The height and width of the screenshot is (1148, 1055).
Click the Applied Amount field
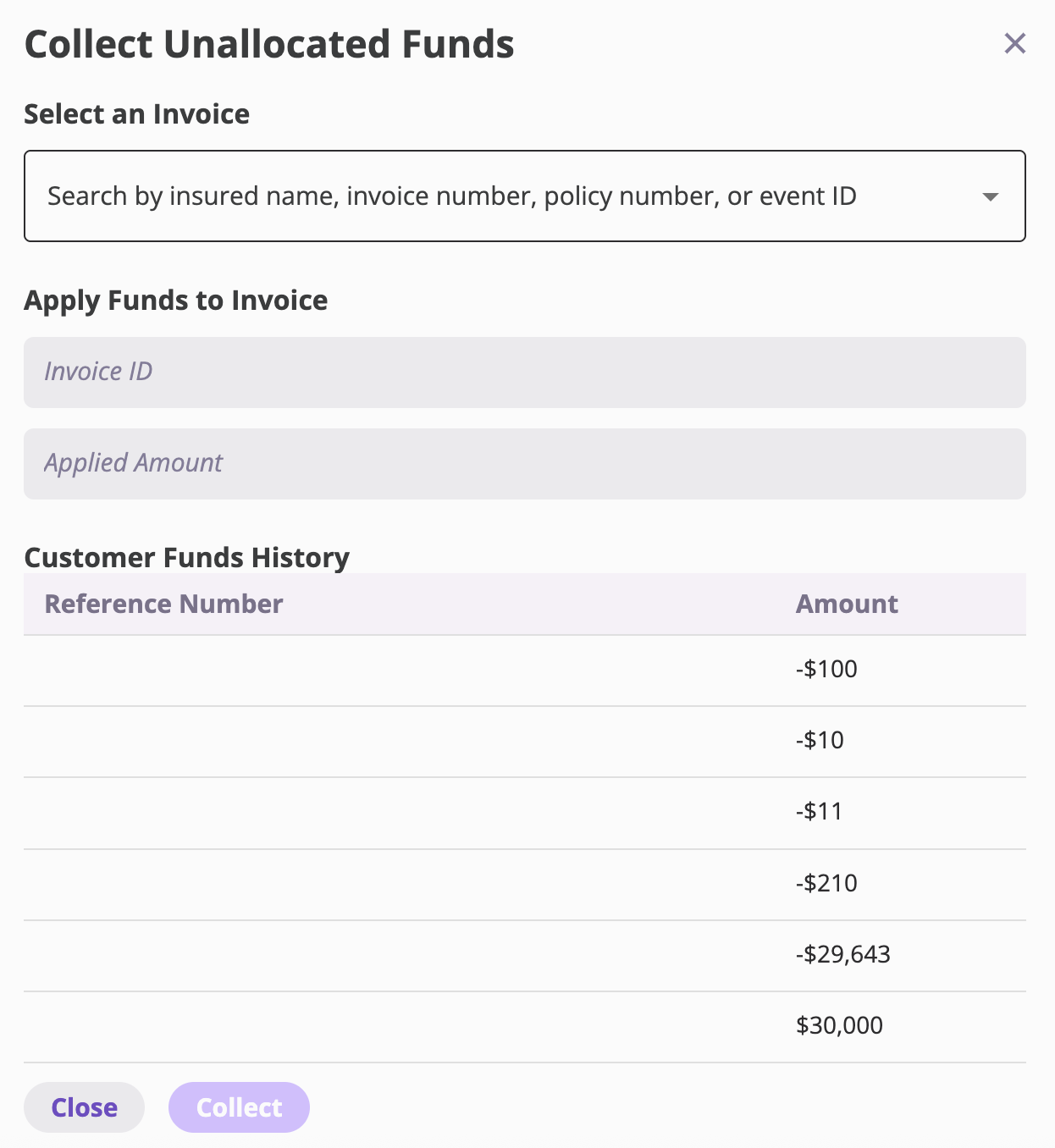click(x=525, y=463)
